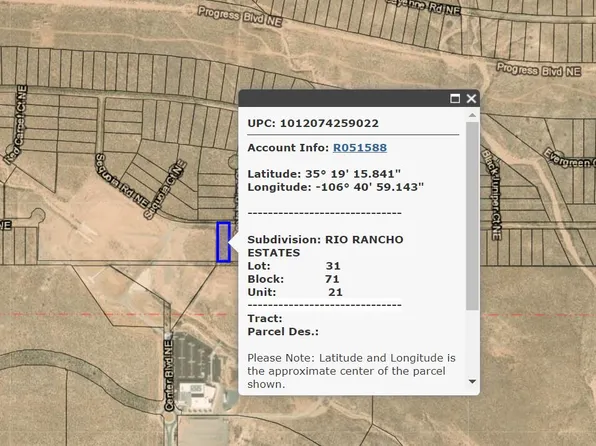Image resolution: width=596 pixels, height=446 pixels.
Task: Click the Parcel Des.: label
Action: (283, 332)
